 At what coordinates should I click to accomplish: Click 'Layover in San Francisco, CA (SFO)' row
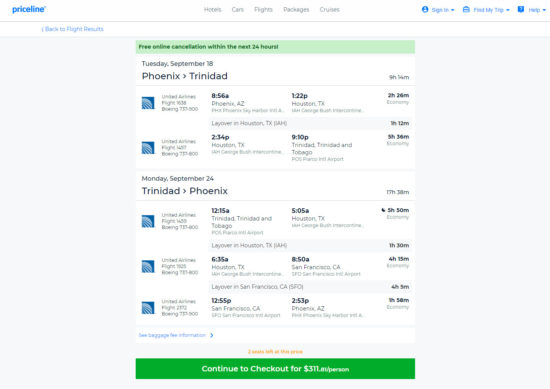[310, 287]
